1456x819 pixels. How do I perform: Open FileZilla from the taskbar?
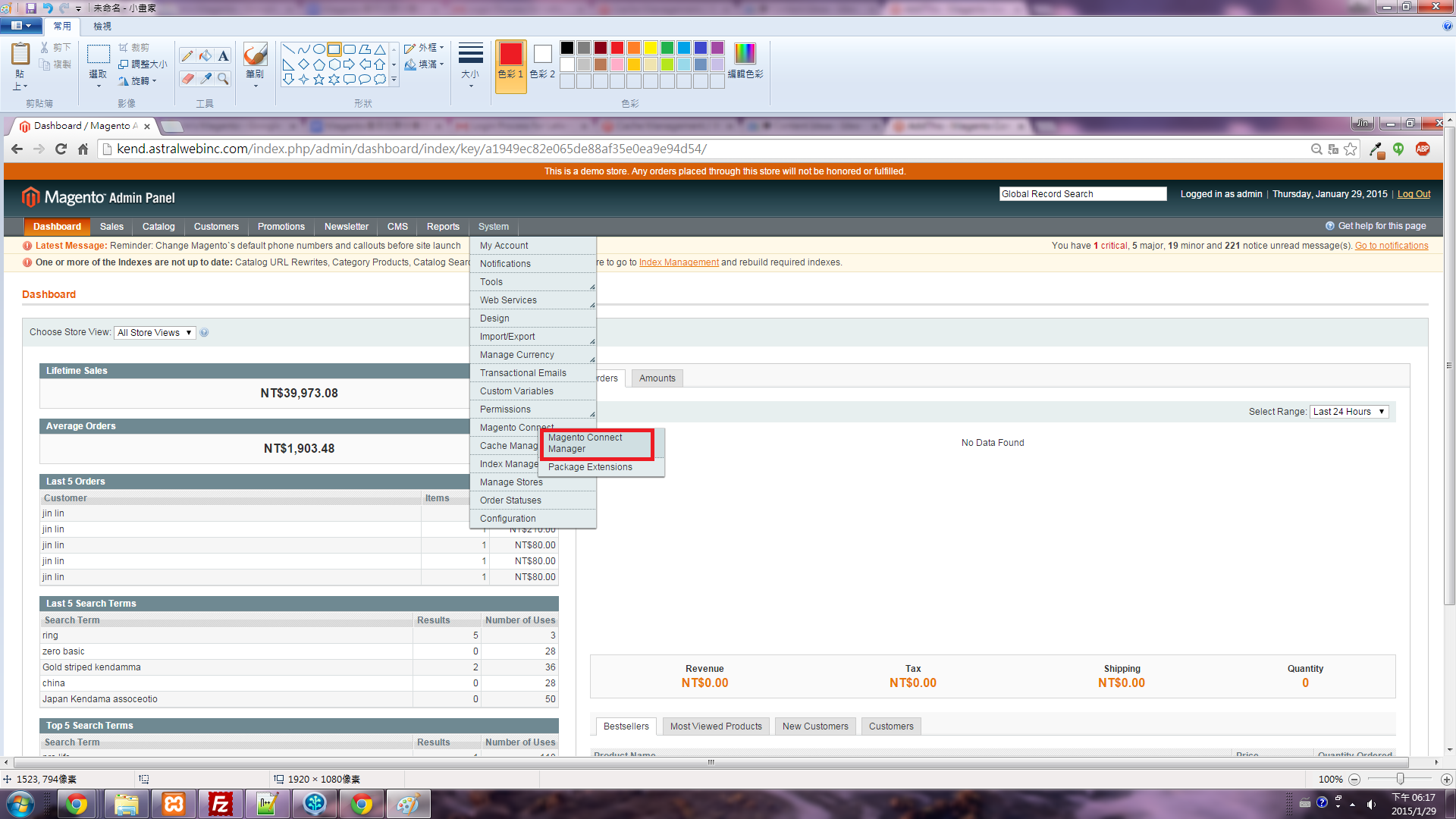click(x=221, y=804)
